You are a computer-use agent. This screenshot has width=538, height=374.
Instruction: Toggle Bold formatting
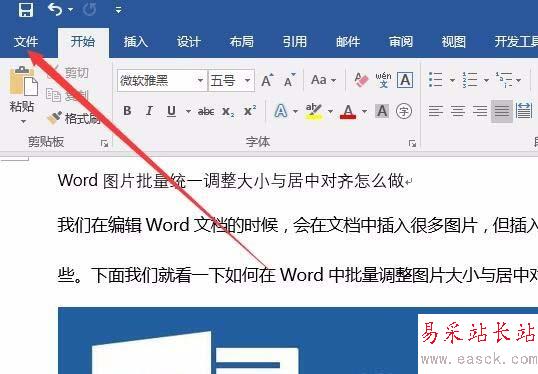127,111
